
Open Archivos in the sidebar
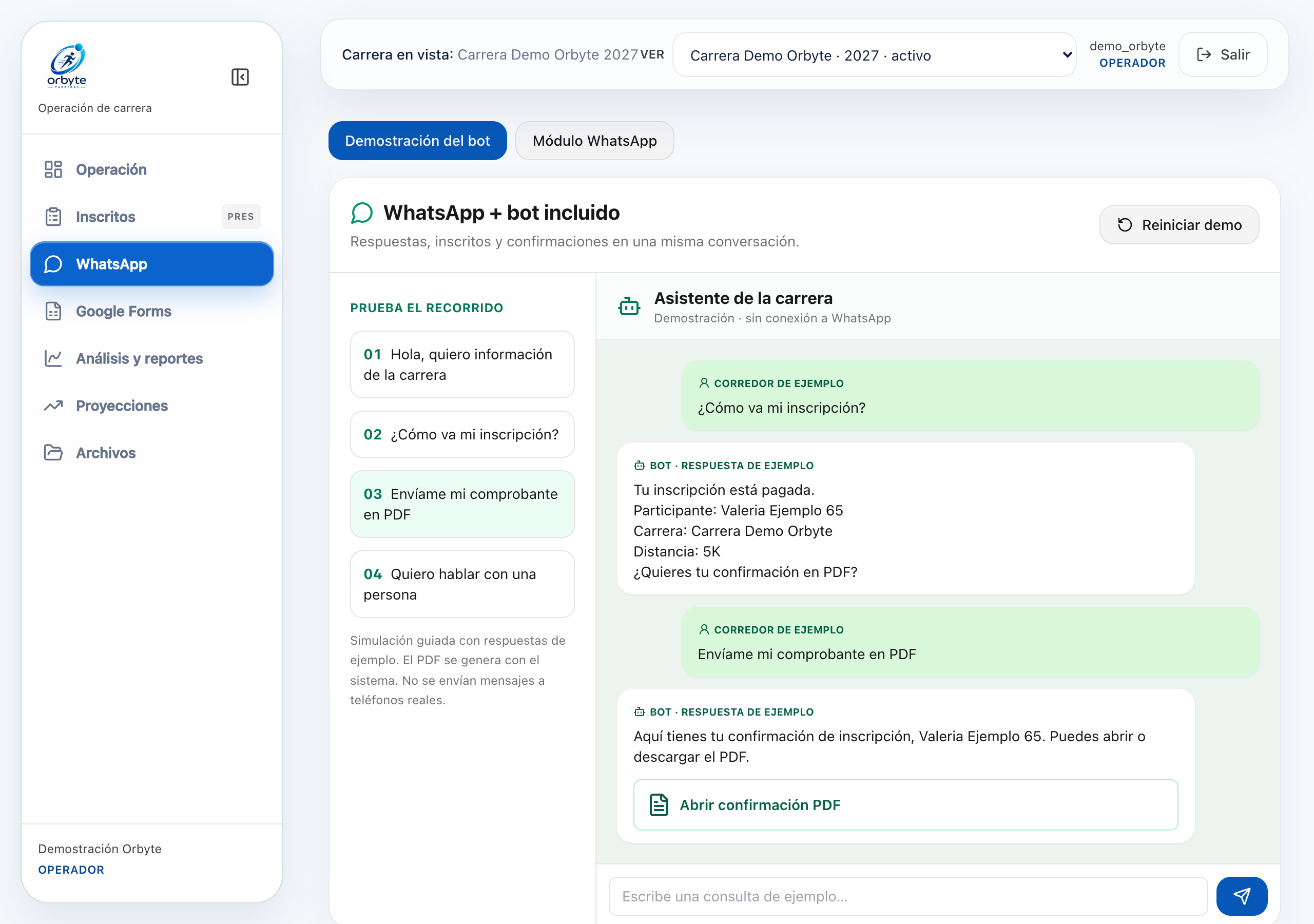[x=151, y=453]
